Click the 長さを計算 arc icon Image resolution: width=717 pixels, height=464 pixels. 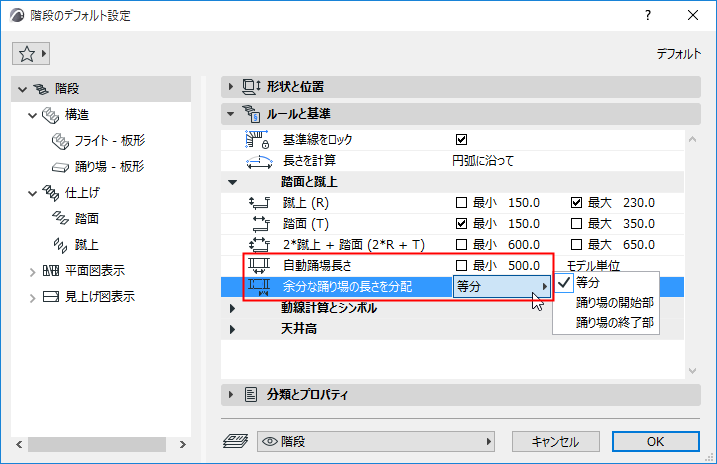259,161
